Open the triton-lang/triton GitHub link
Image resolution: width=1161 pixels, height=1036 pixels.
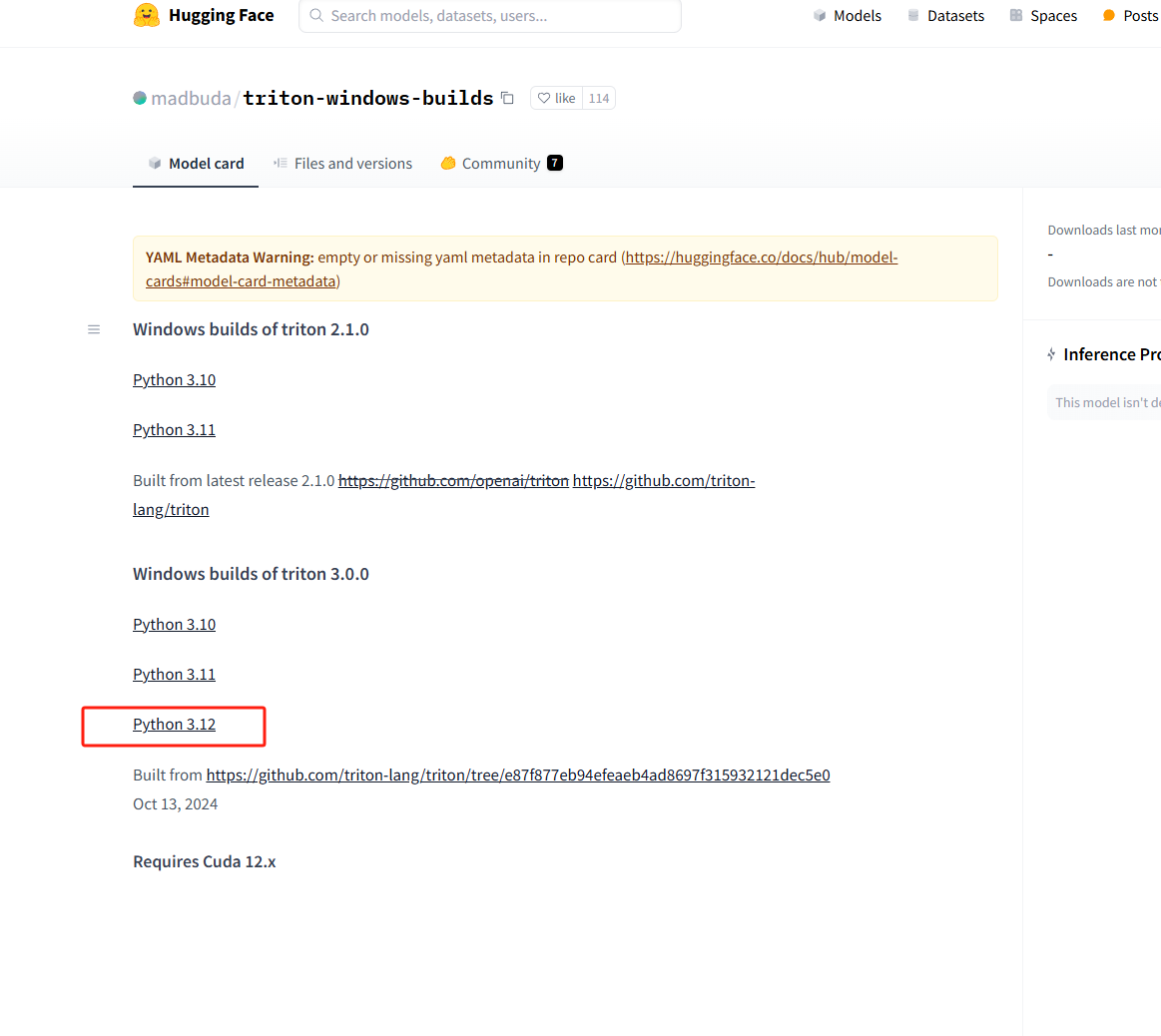(664, 481)
